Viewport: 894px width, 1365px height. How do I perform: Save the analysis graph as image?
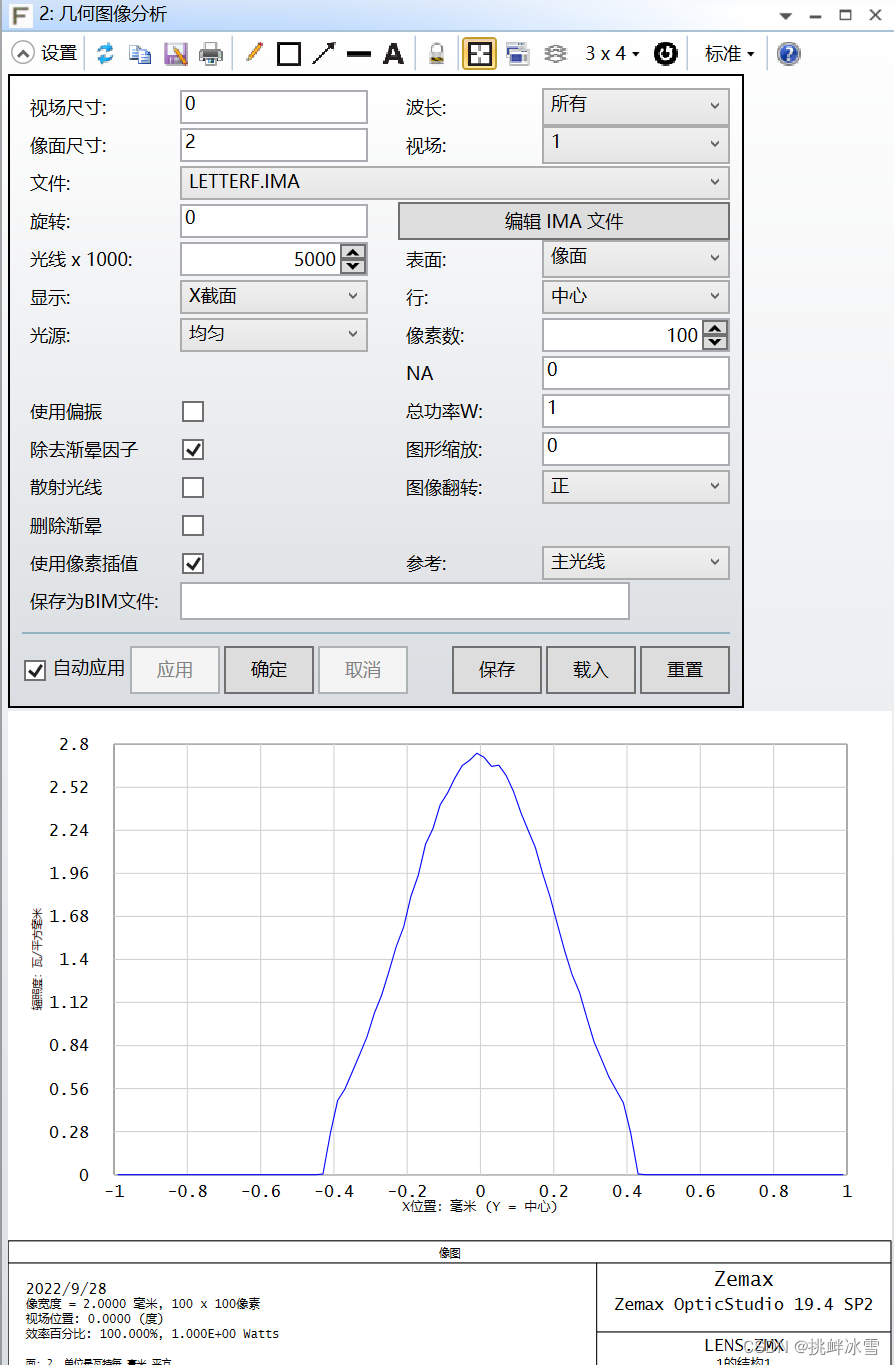tap(176, 53)
